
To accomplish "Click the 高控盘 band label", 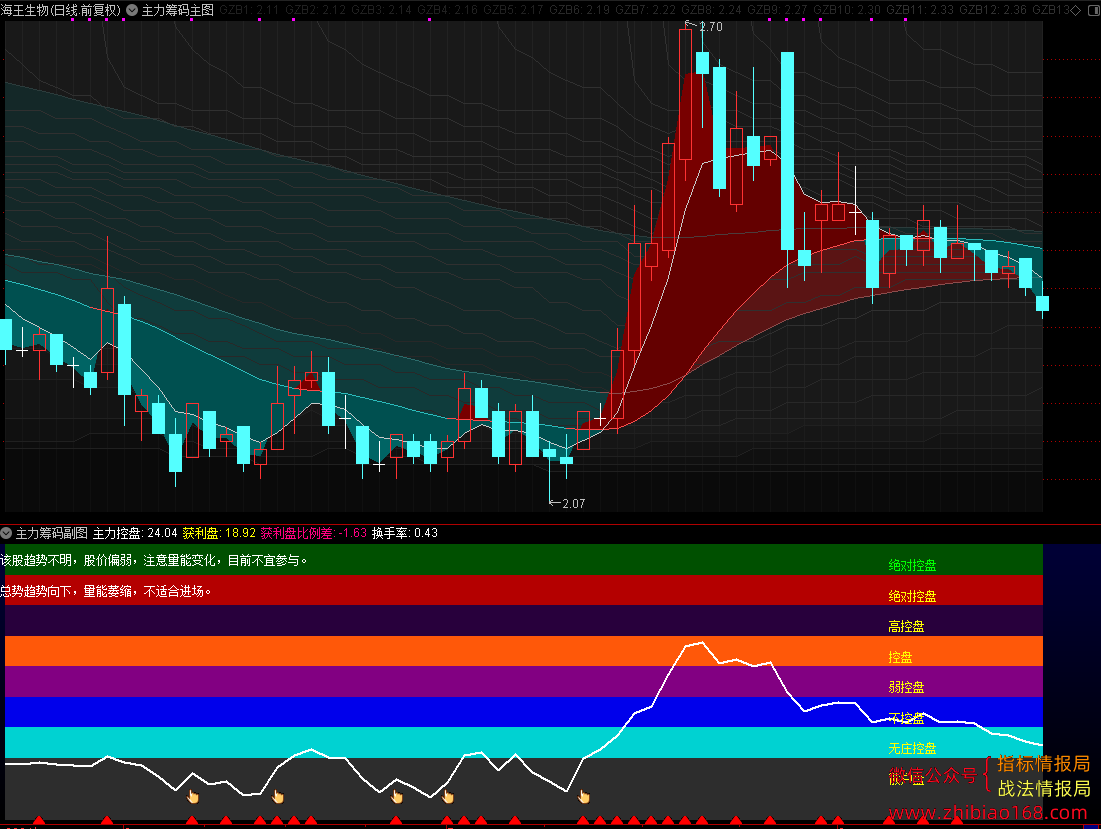I will pos(906,626).
